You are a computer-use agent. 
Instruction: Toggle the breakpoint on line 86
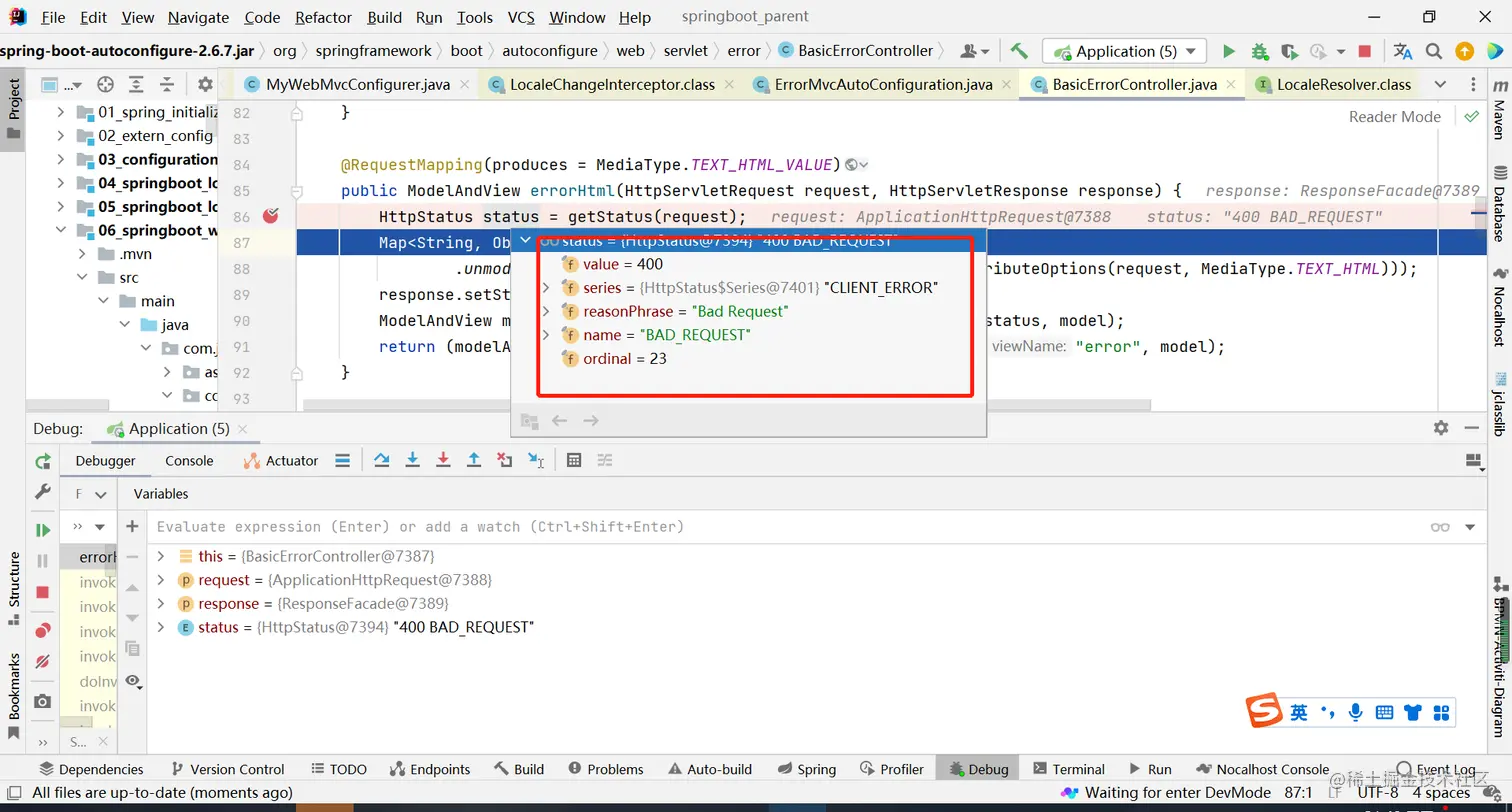270,216
